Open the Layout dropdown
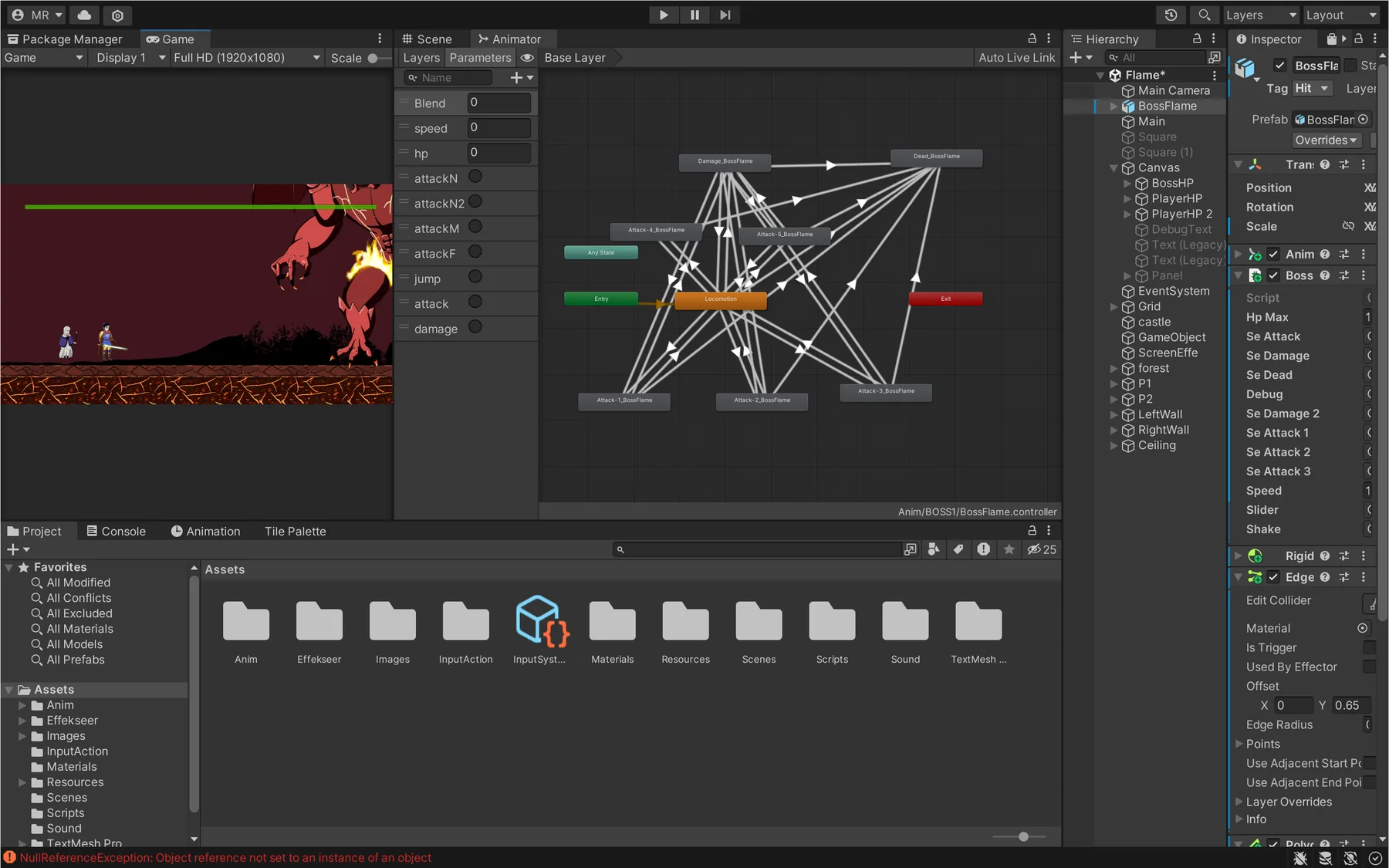Screen dimensions: 1389x868 (x=1342, y=15)
